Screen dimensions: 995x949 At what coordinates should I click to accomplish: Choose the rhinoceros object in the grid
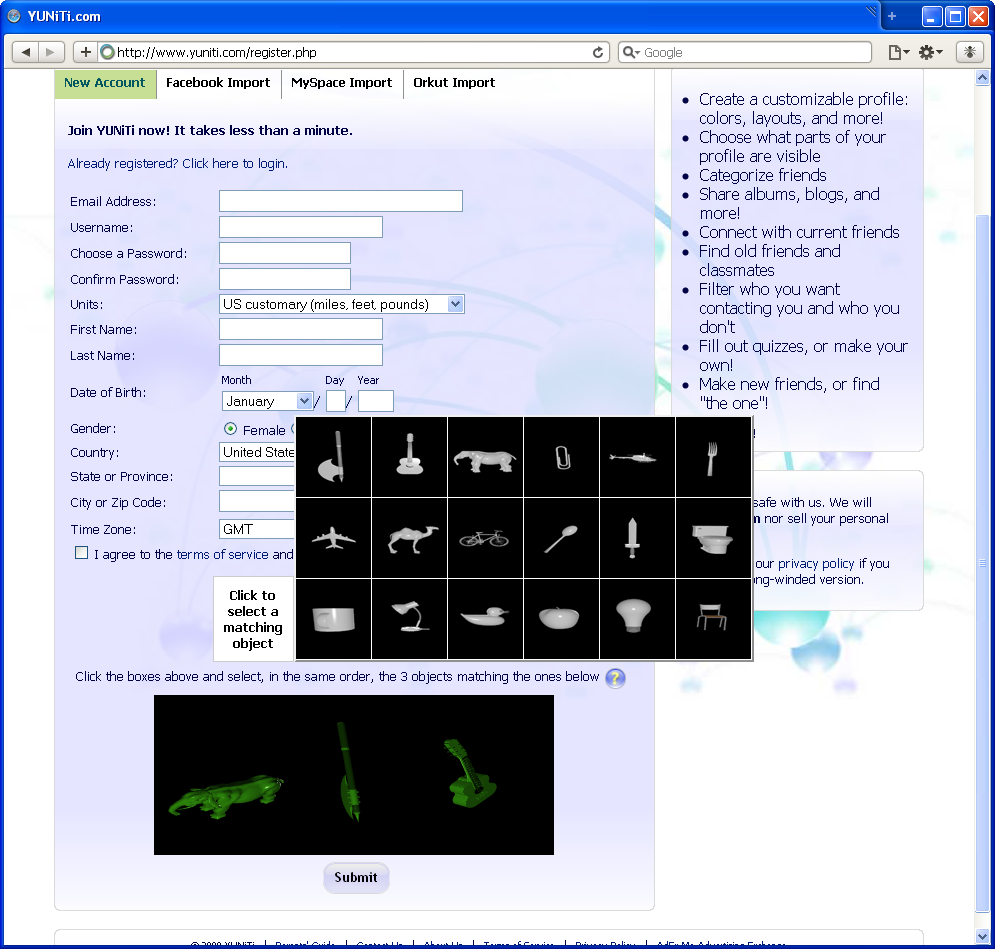pos(485,459)
